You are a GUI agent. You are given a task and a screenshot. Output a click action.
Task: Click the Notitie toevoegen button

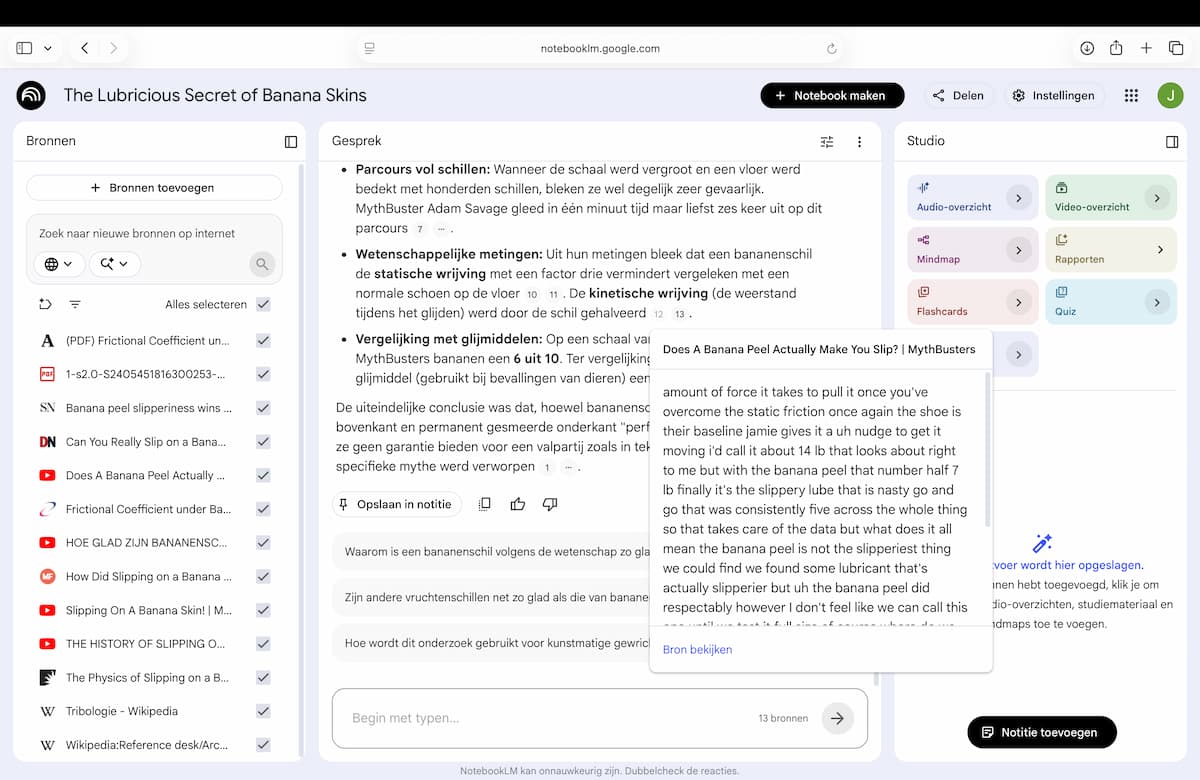tap(1041, 732)
